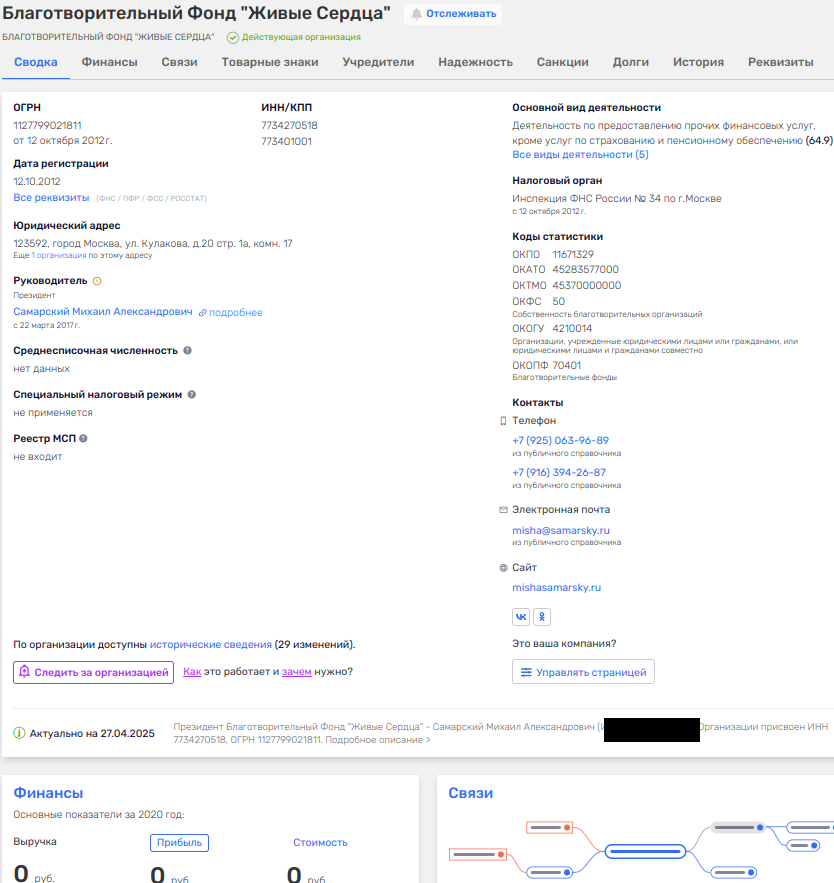Go to the Связи tab
Image resolution: width=834 pixels, height=883 pixels.
pos(179,62)
